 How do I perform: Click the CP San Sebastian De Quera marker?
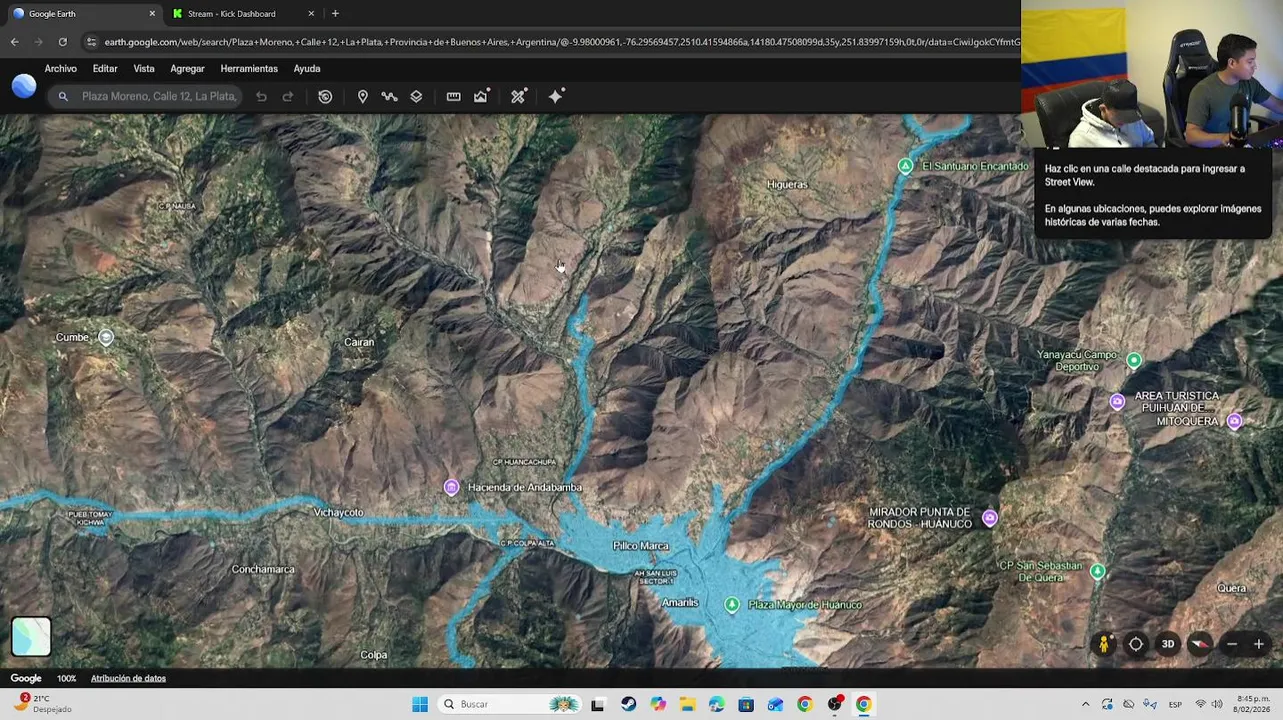(x=1097, y=571)
